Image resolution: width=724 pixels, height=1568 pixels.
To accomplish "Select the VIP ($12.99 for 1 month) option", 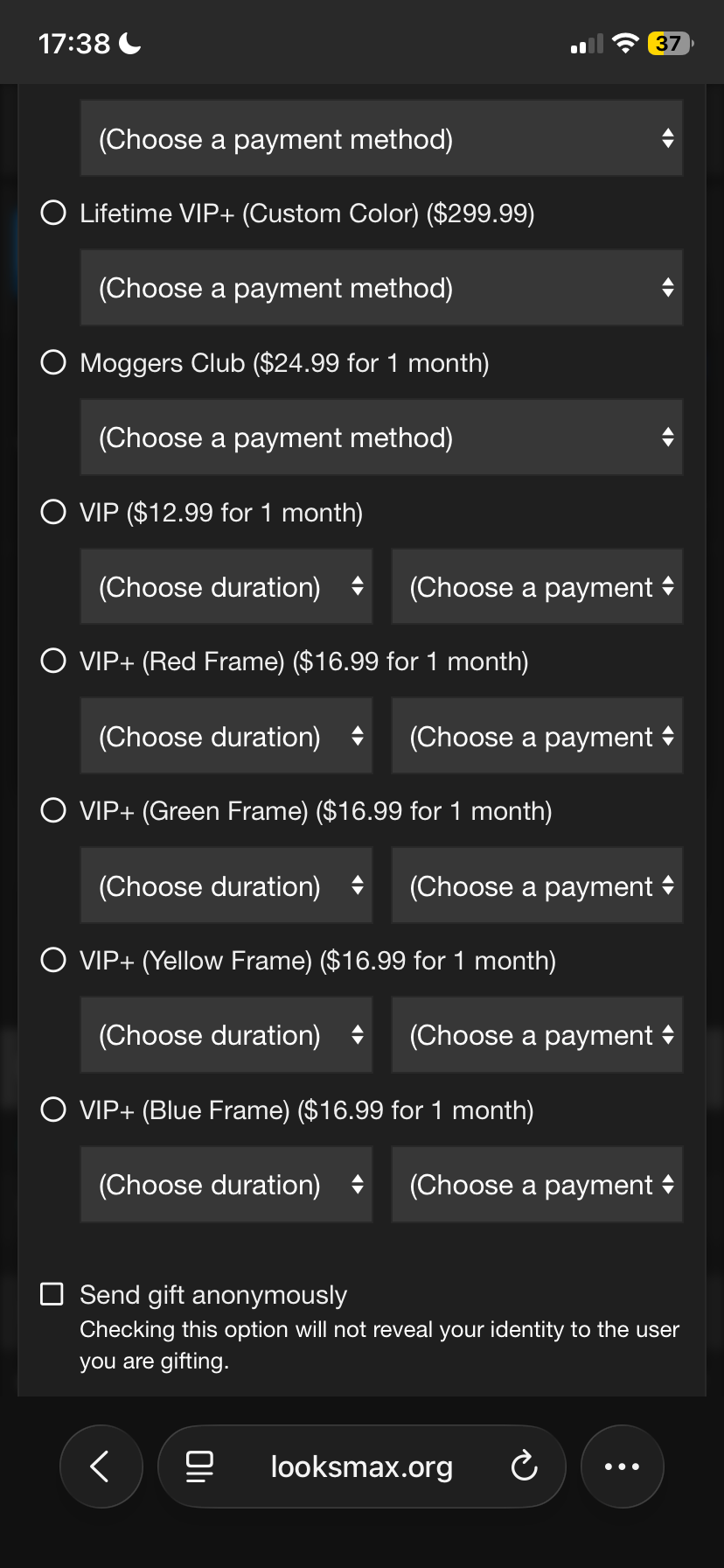I will click(53, 512).
